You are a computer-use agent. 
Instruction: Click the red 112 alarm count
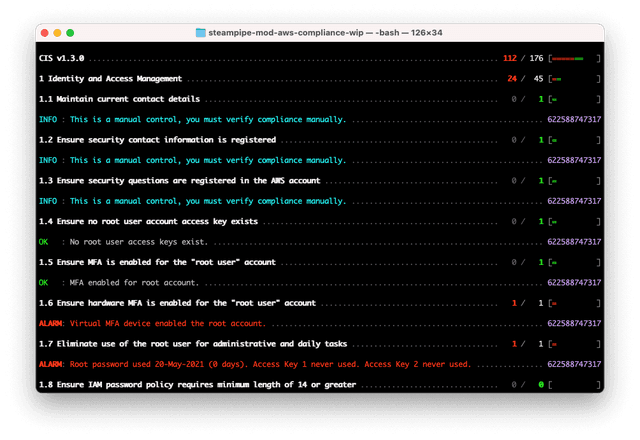(511, 58)
